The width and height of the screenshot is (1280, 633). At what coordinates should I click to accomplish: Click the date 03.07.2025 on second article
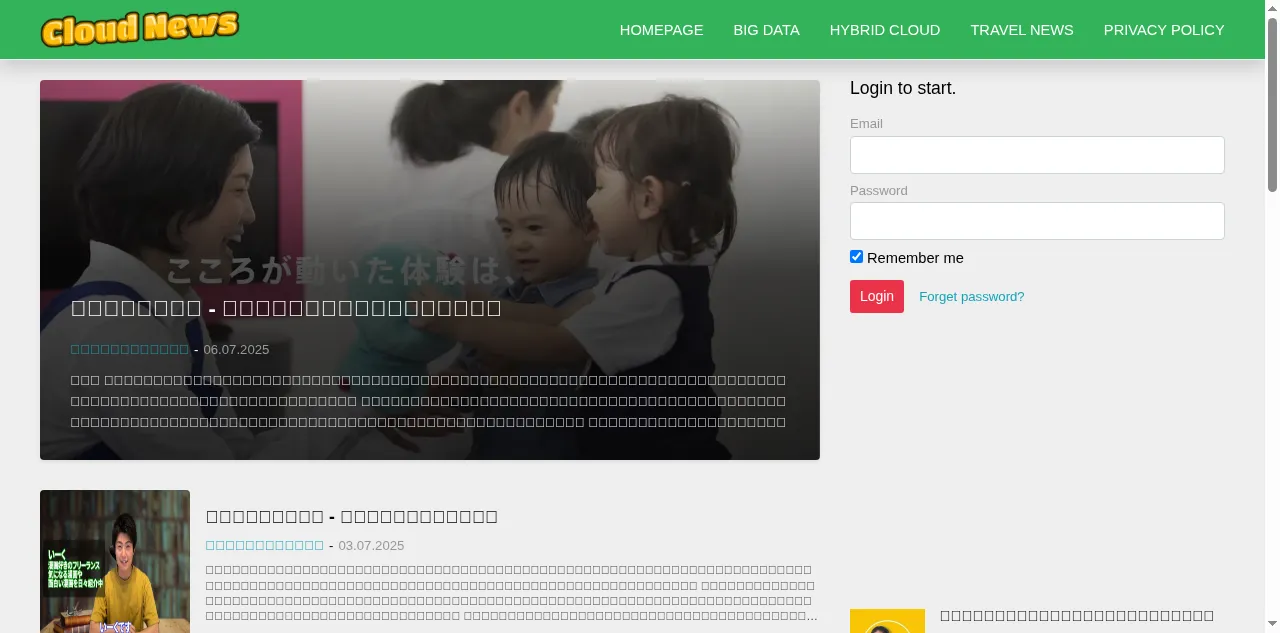tap(371, 545)
